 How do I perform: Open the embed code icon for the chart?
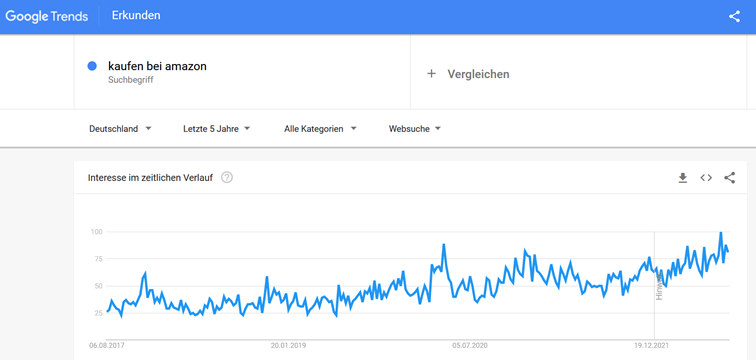point(706,178)
